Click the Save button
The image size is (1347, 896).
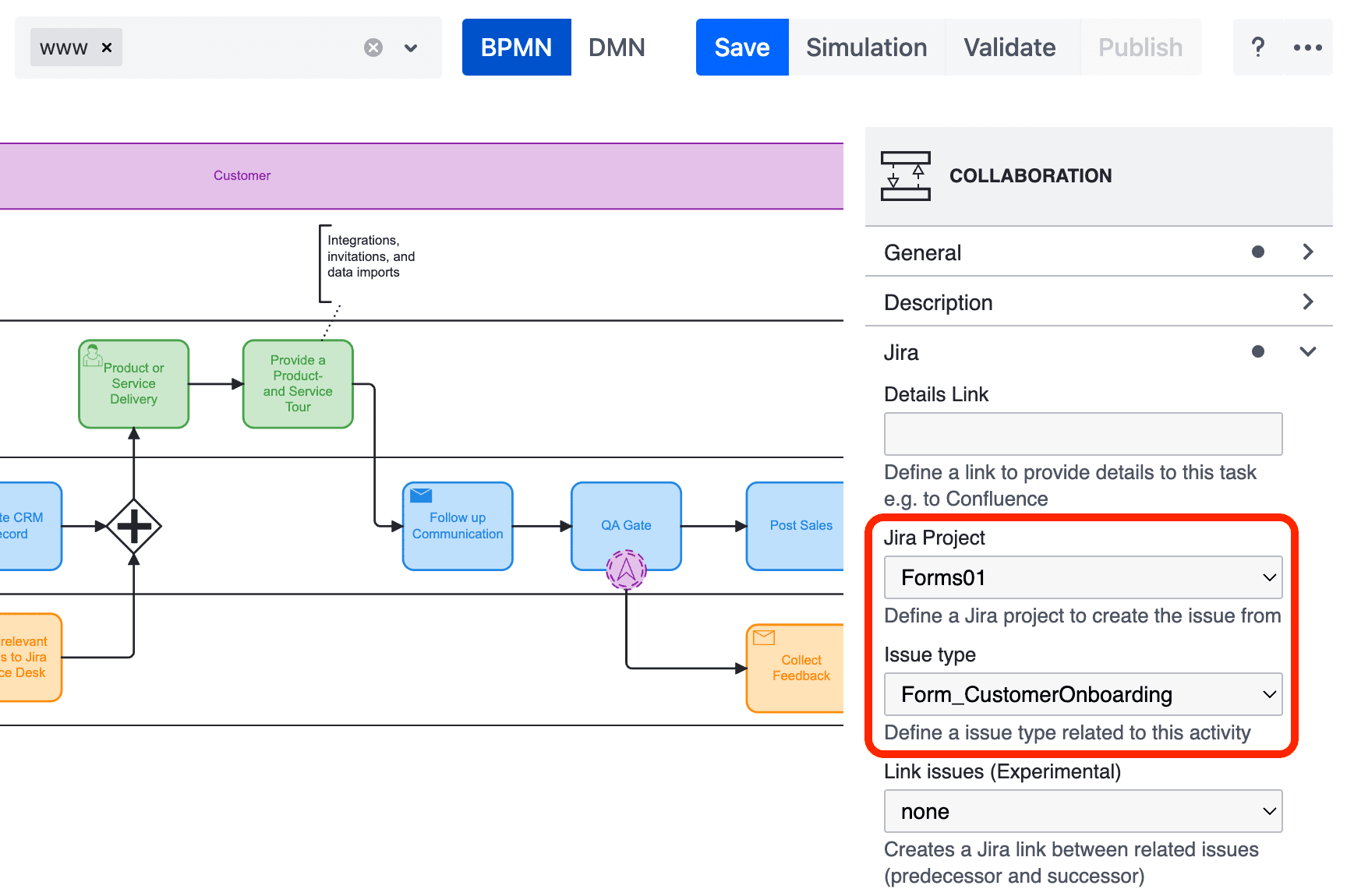point(741,47)
